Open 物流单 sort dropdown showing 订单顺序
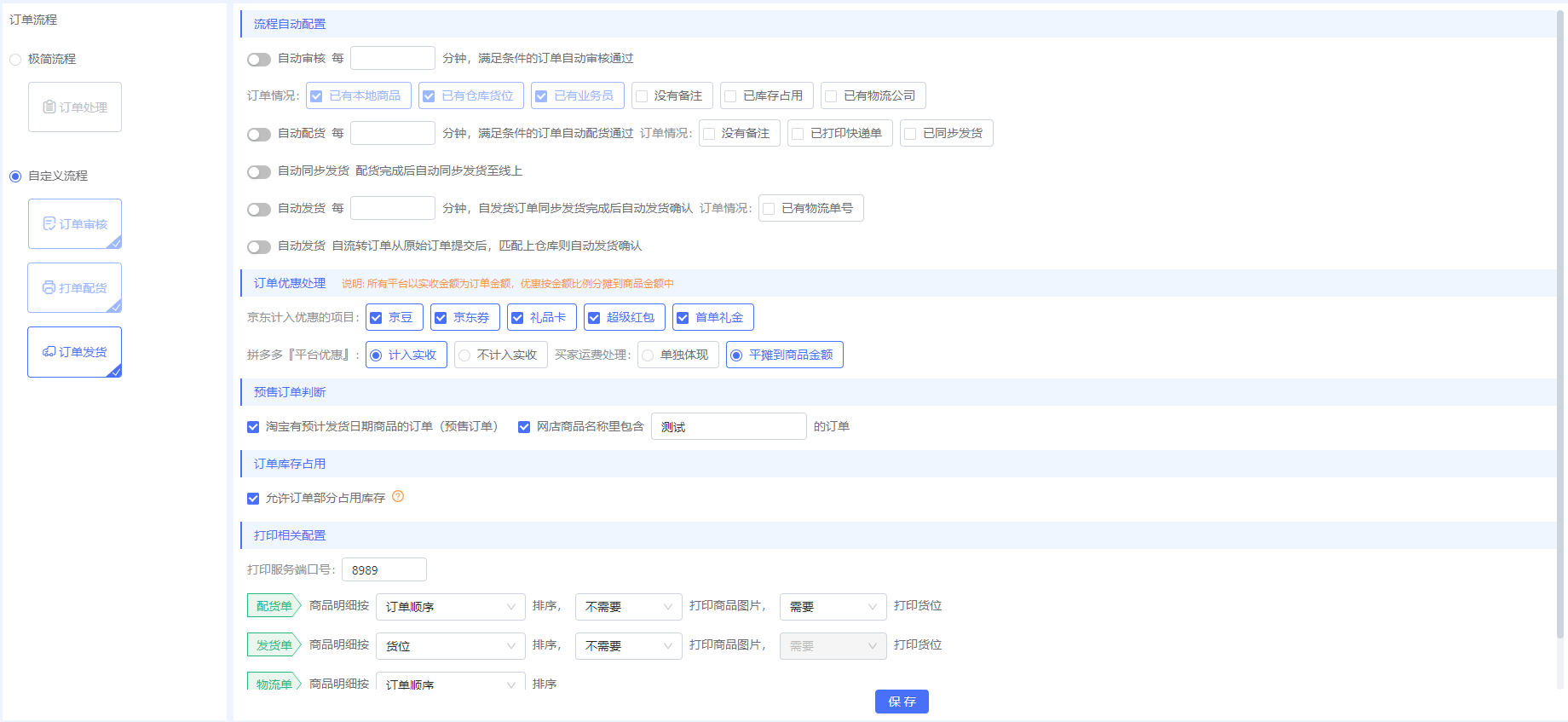 [x=451, y=681]
